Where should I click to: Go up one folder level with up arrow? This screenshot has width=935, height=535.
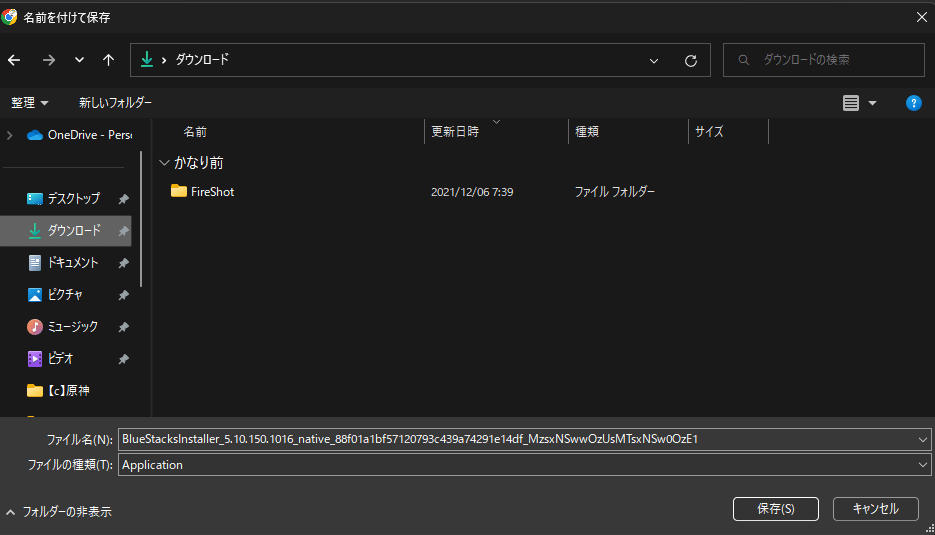click(109, 60)
